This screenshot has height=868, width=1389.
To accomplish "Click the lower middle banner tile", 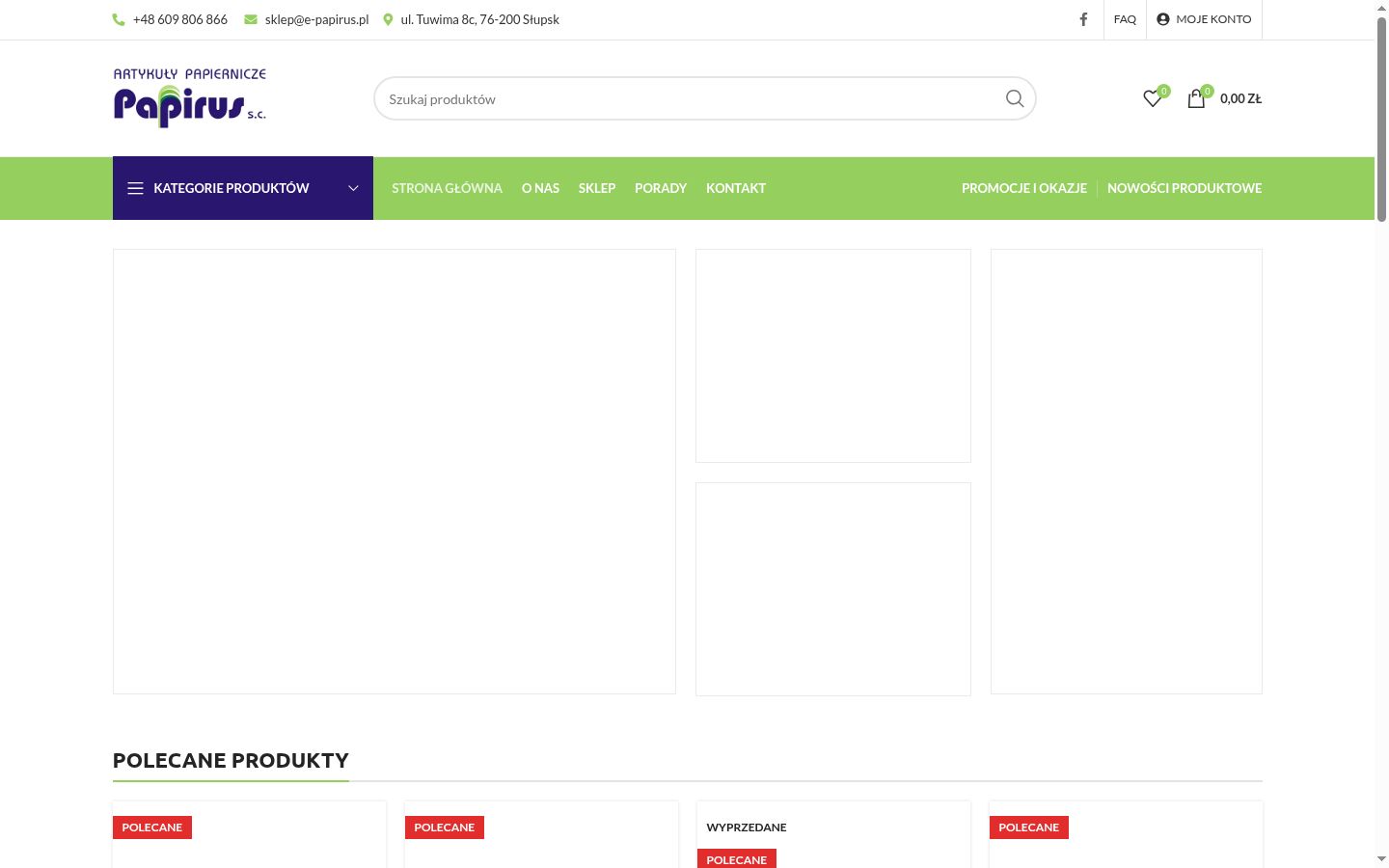I will click(833, 589).
